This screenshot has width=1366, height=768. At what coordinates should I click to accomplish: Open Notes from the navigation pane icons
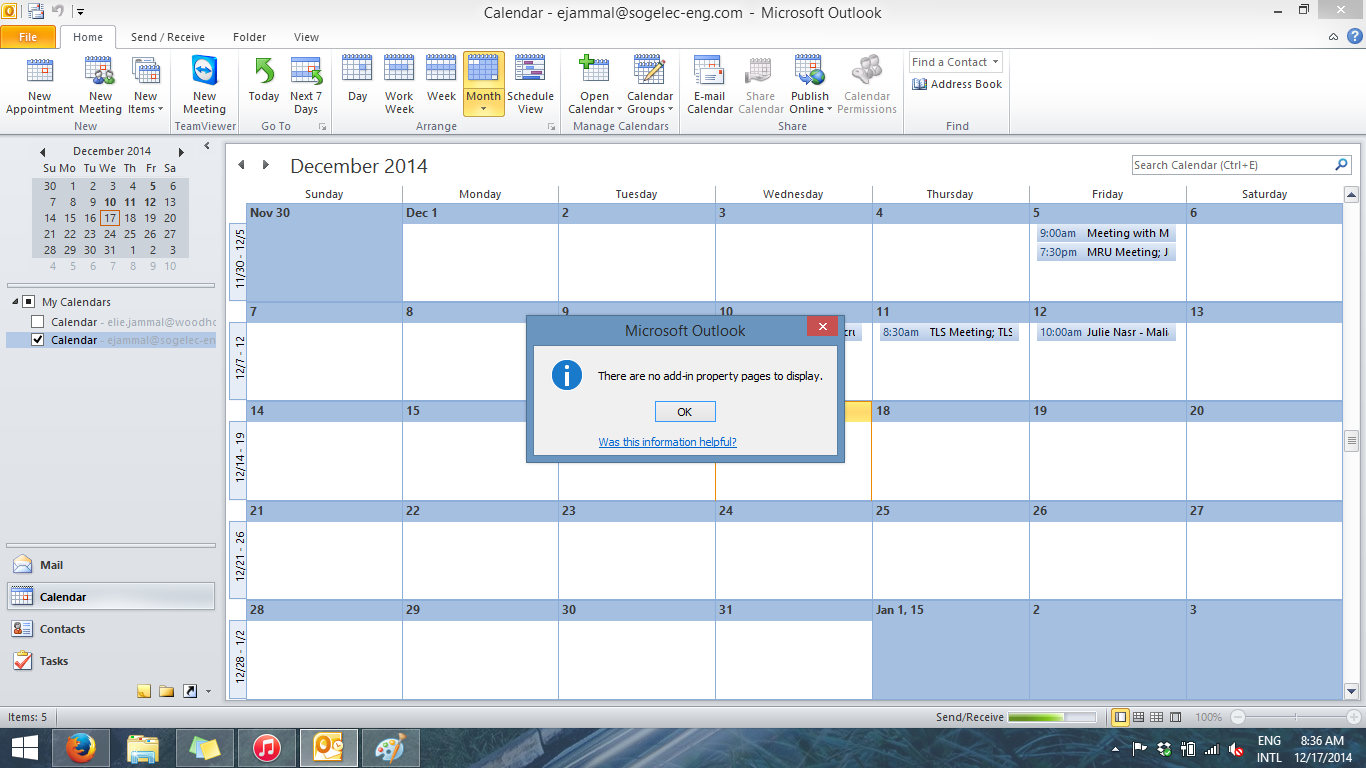click(144, 691)
